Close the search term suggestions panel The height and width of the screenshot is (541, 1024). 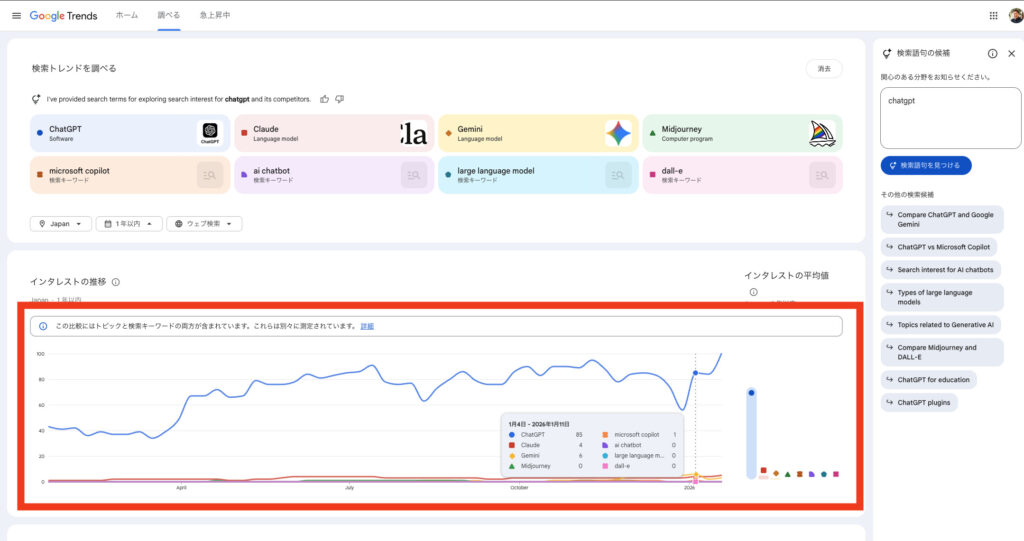click(1011, 53)
